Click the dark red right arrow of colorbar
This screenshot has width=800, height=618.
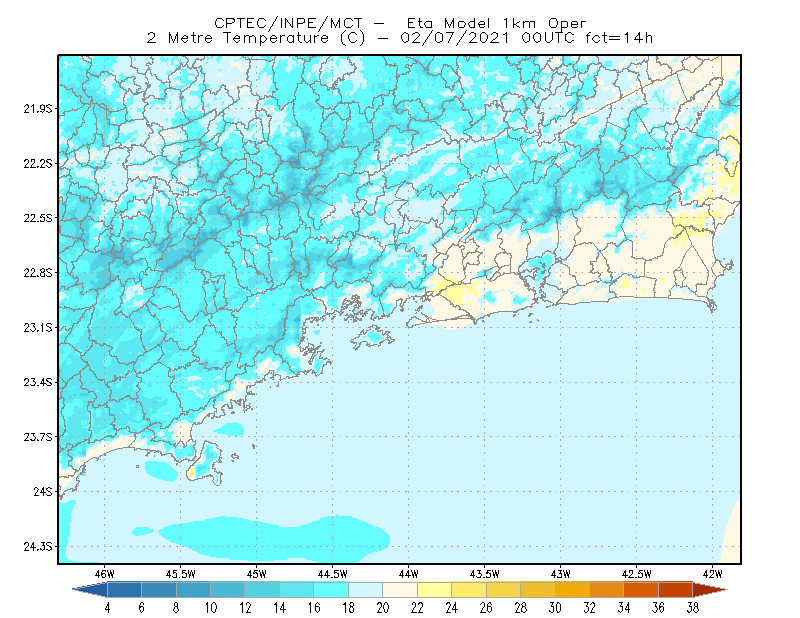pos(710,590)
